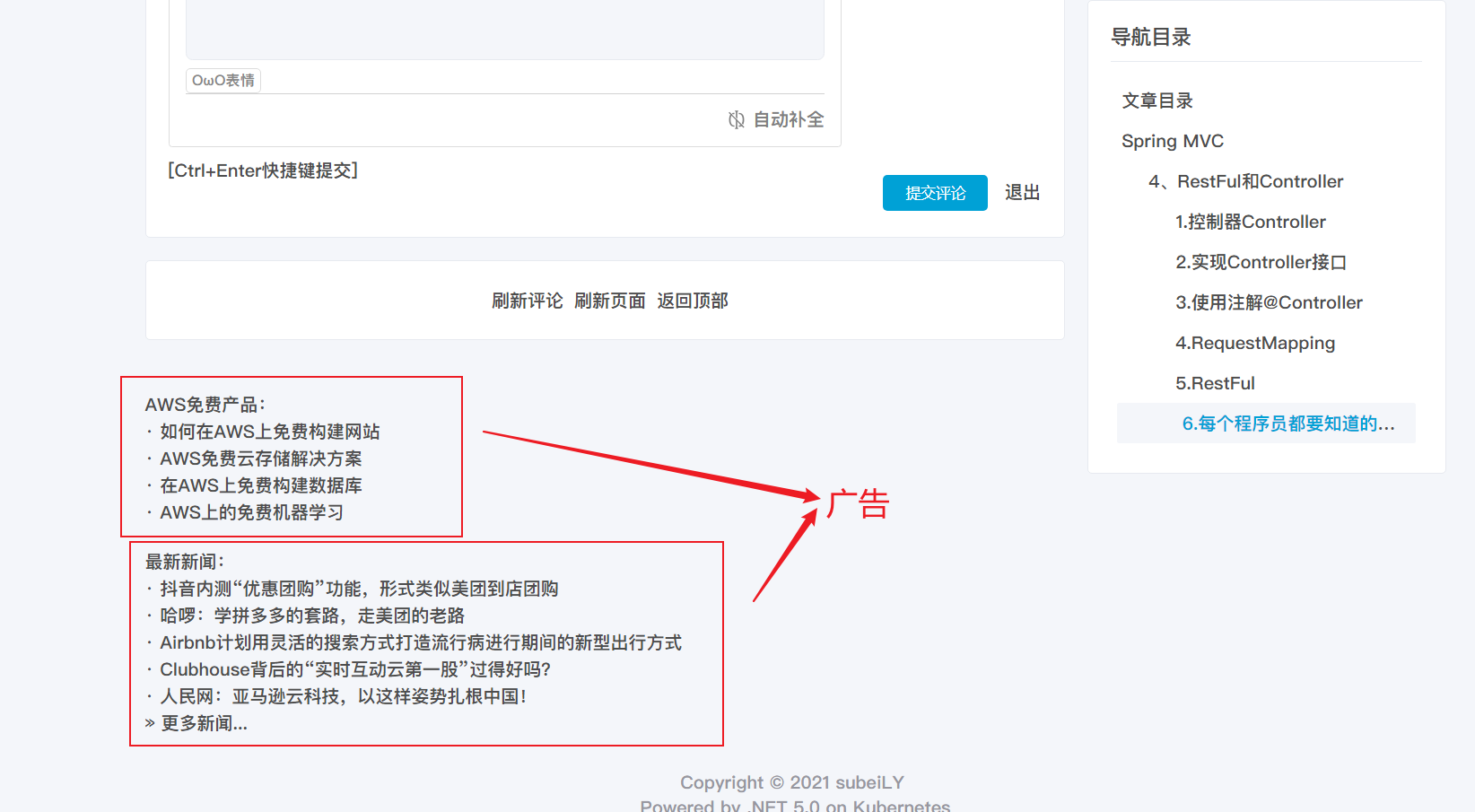
Task: Click Copyright © 2021 subeiLY footer text
Action: pyautogui.click(x=792, y=782)
